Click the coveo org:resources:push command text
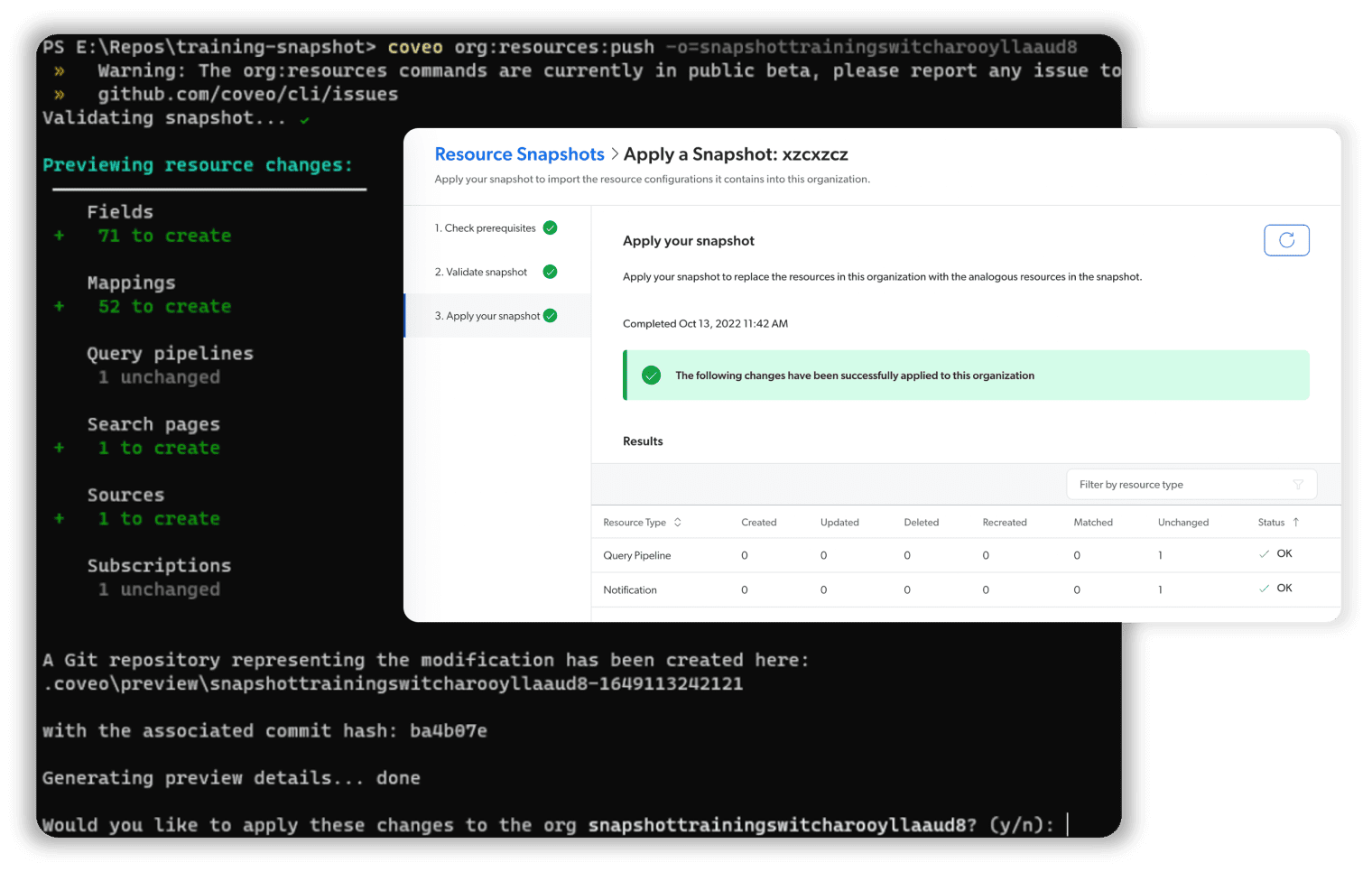Image resolution: width=1372 pixels, height=872 pixels. point(521,47)
